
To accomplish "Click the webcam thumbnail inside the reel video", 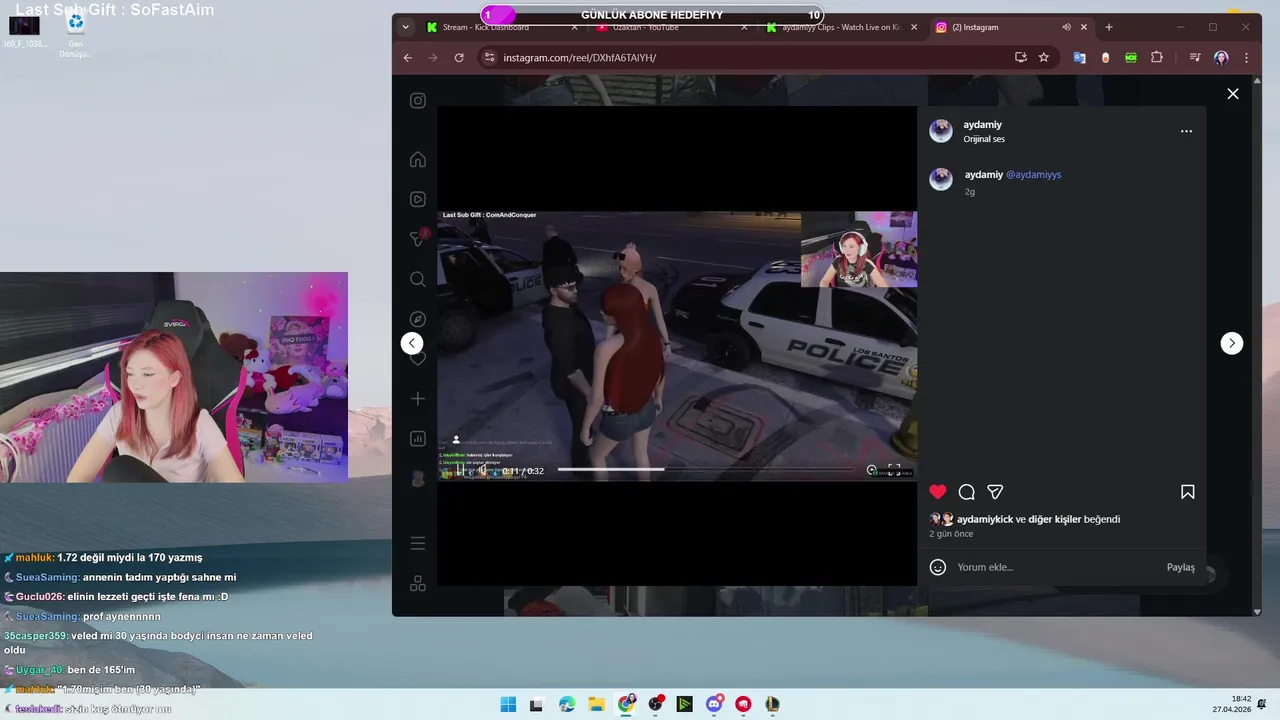I will (859, 249).
